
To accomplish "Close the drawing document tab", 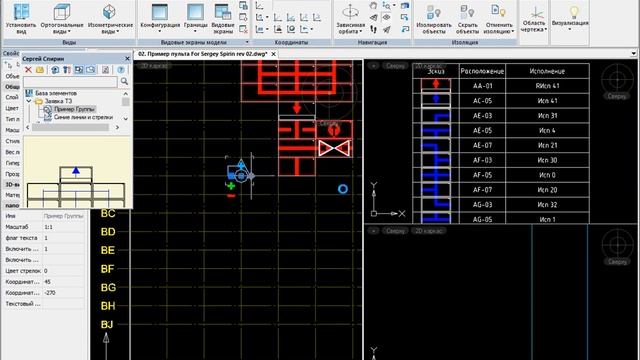I will point(273,54).
